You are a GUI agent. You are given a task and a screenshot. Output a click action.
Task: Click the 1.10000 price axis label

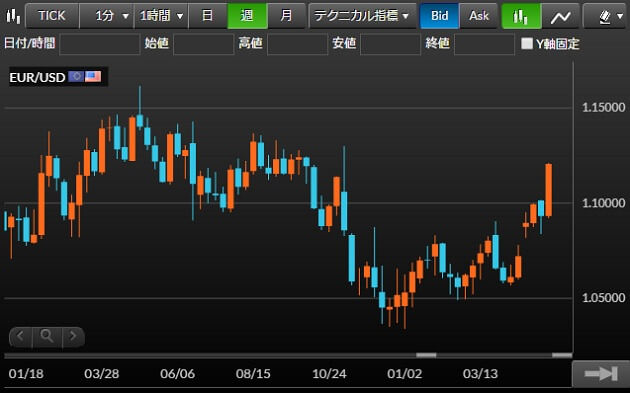(603, 203)
